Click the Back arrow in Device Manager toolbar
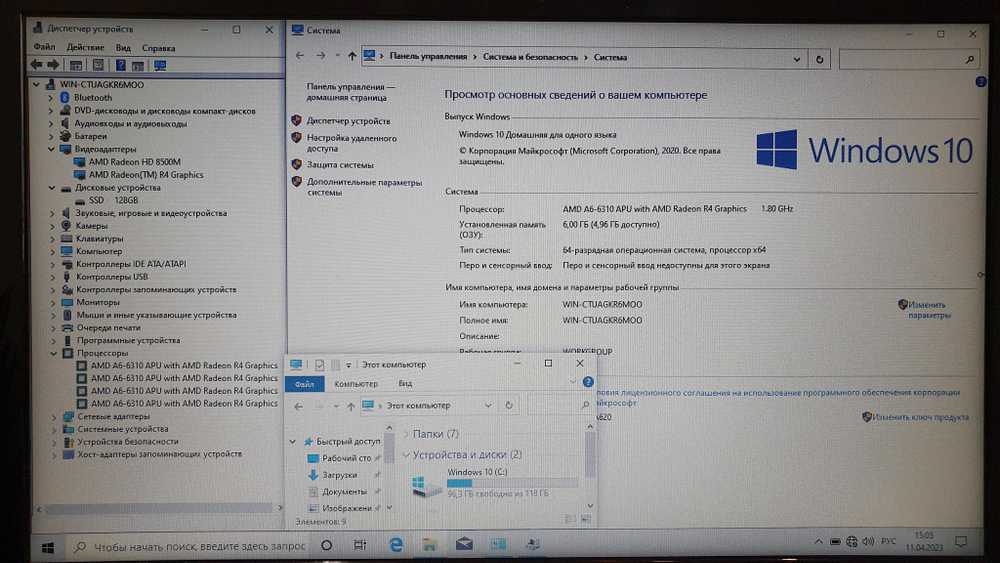1000x563 pixels. [x=36, y=64]
